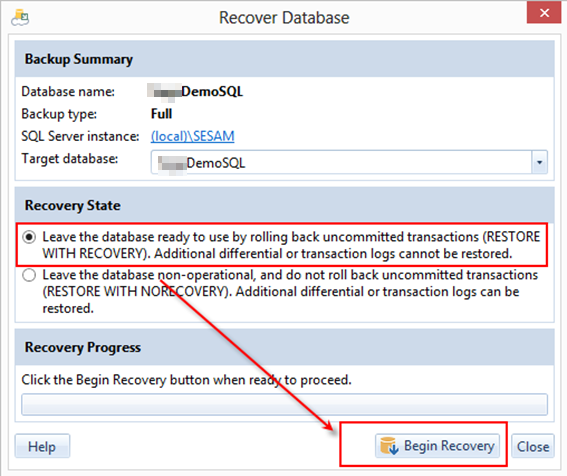Image resolution: width=567 pixels, height=476 pixels.
Task: Click the Full backup type value
Action: (x=161, y=114)
